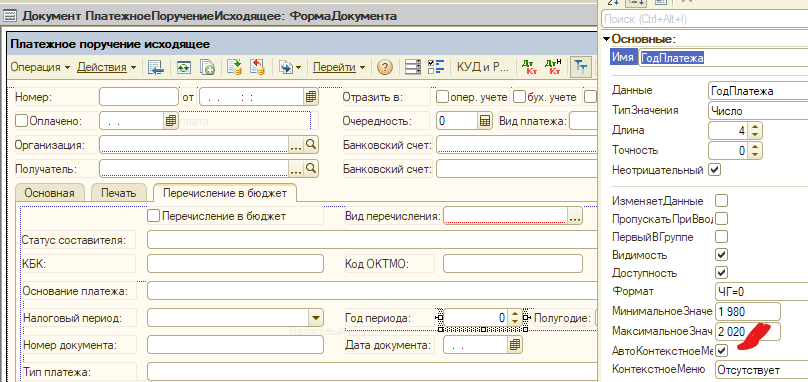
Task: Tick the бух. учете checkbox
Action: [x=519, y=96]
